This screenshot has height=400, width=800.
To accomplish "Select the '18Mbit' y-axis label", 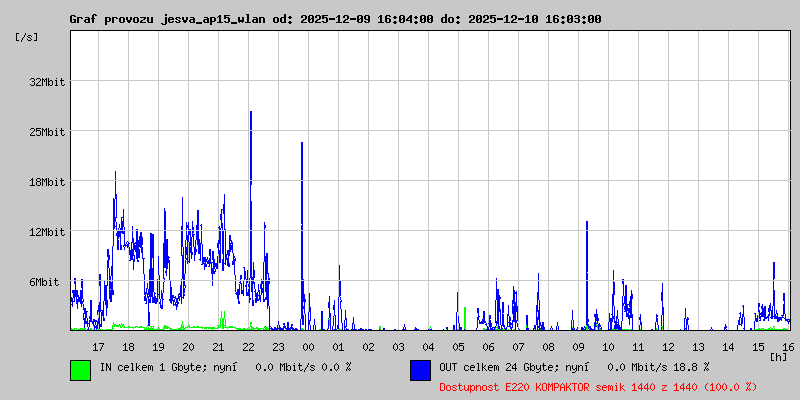I will 47,182.
